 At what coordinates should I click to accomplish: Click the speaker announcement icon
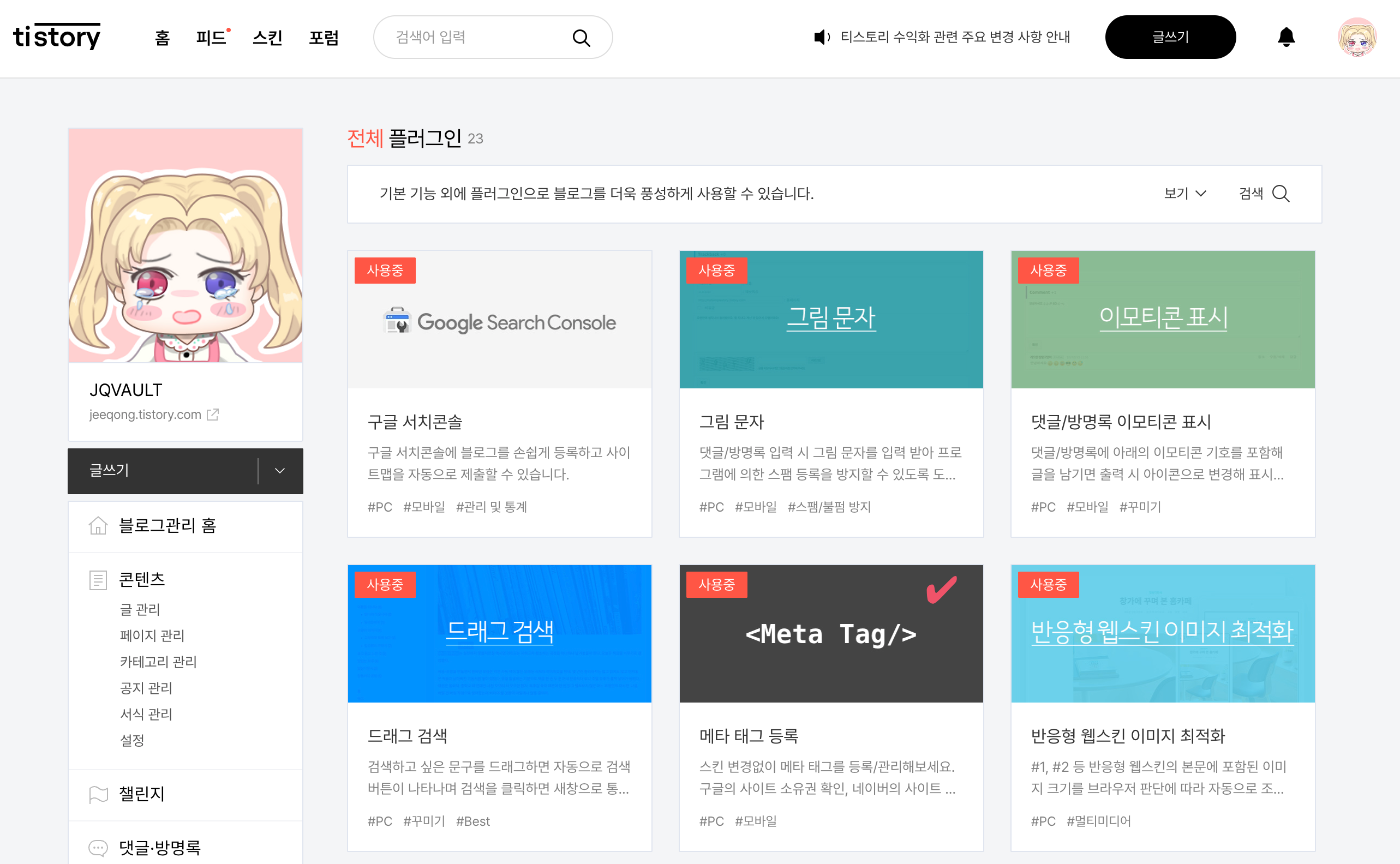821,37
